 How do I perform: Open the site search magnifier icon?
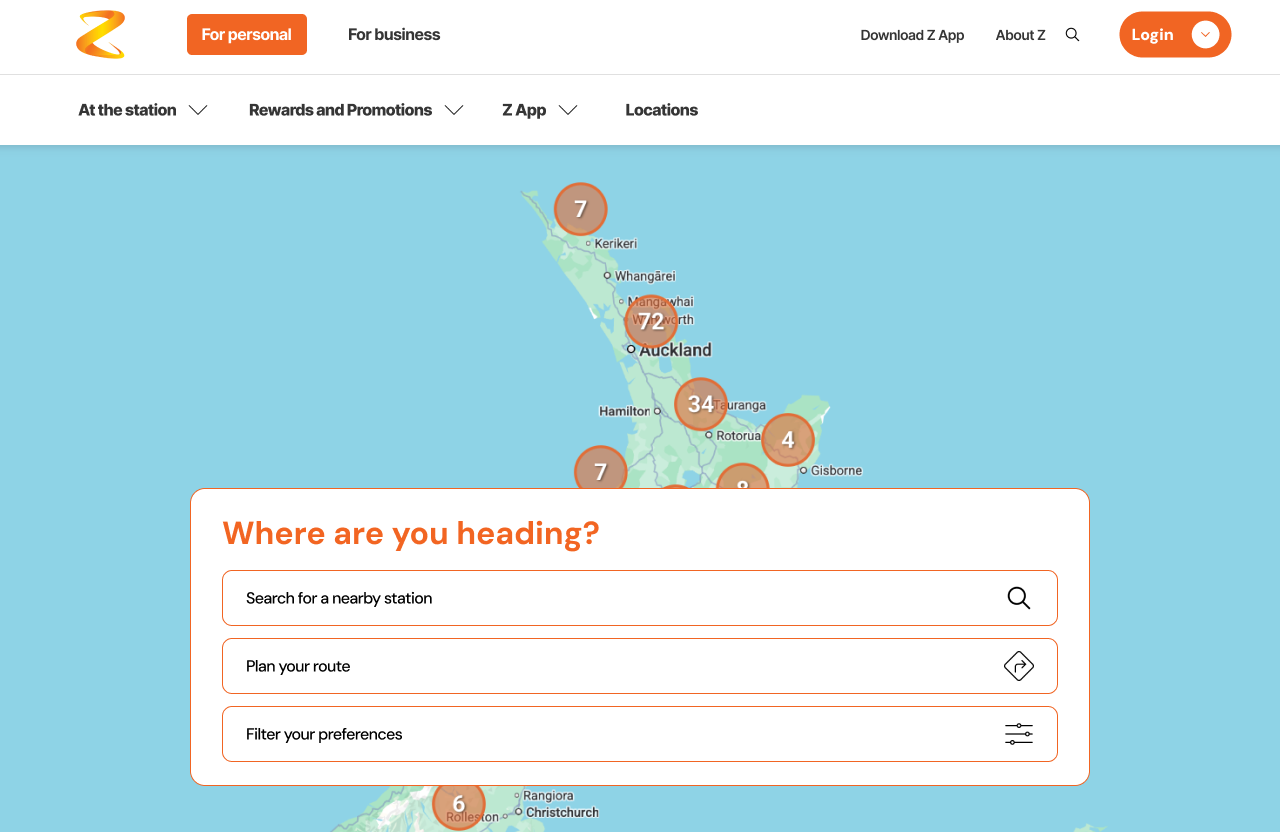click(x=1072, y=35)
